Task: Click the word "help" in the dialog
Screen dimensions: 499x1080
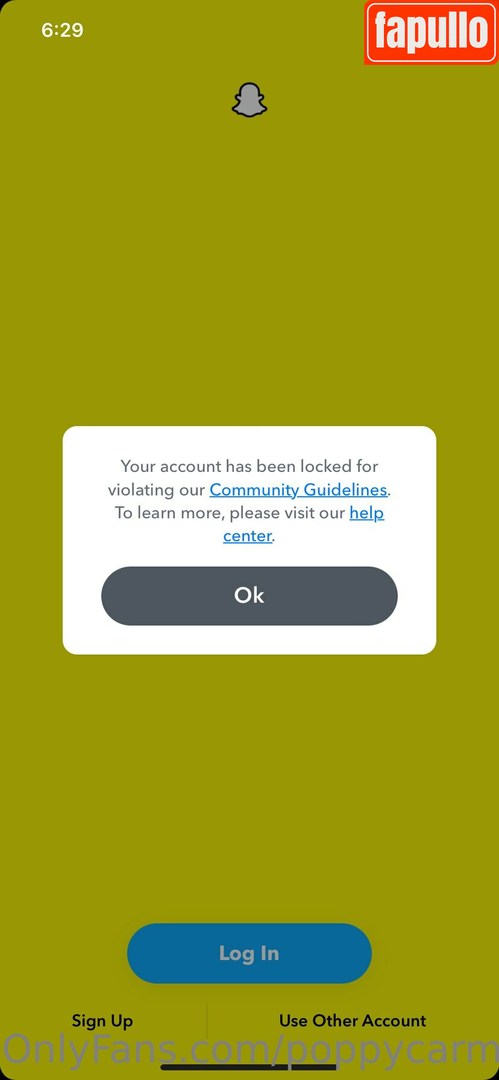Action: (x=367, y=513)
